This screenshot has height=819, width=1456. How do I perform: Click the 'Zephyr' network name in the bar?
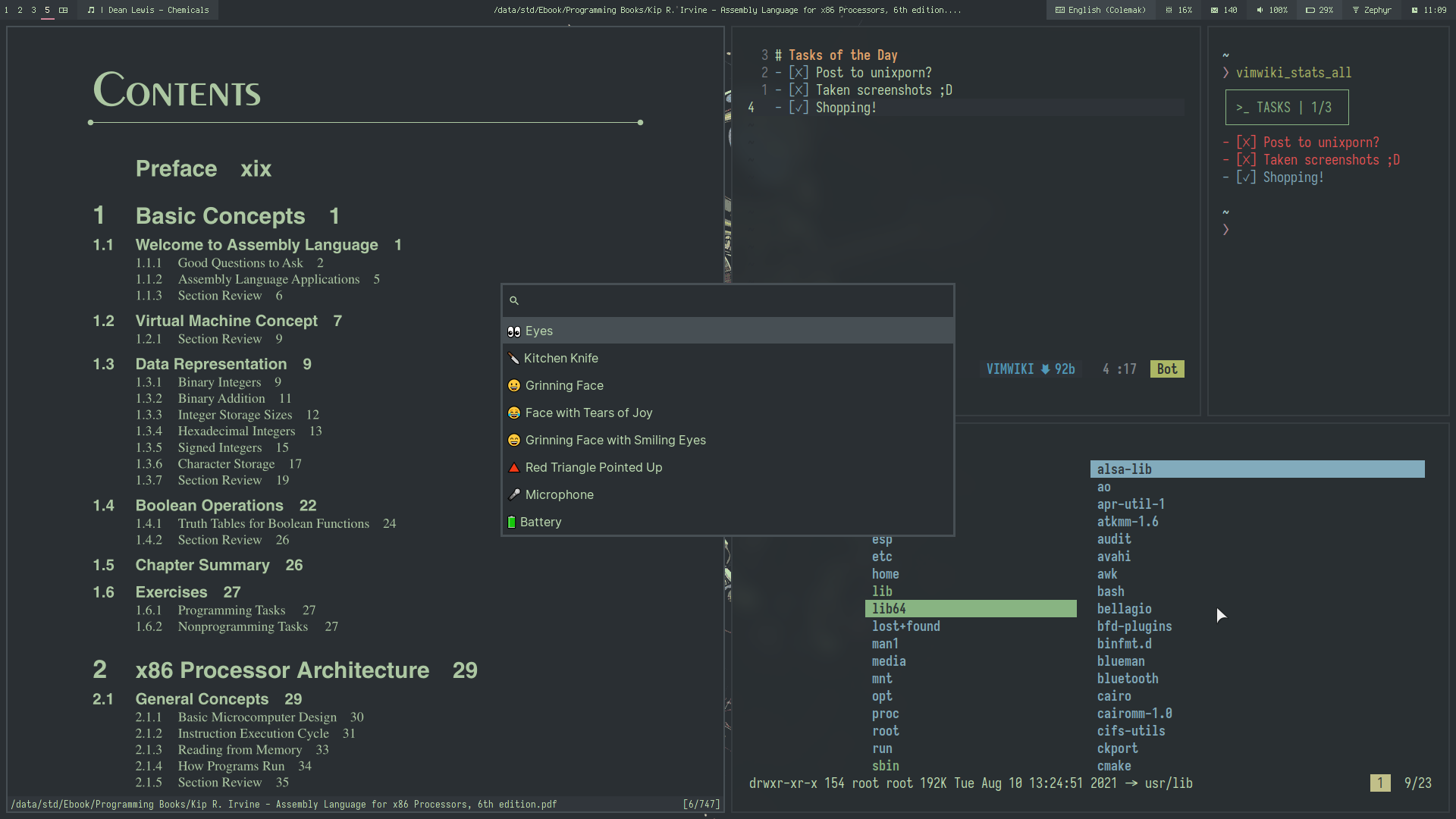(x=1378, y=10)
